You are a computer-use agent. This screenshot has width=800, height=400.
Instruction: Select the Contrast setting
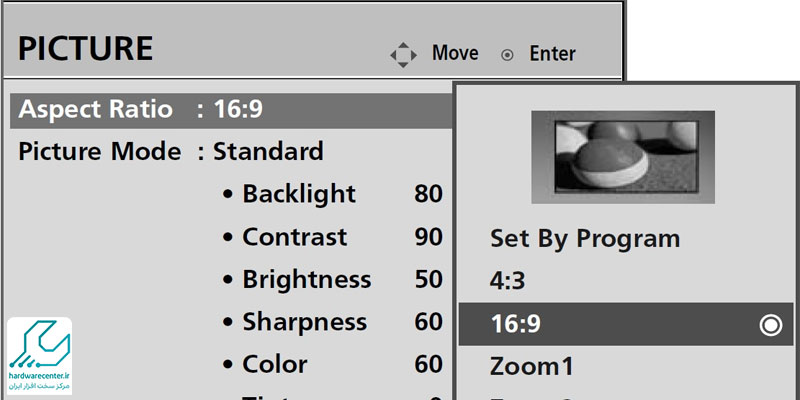pyautogui.click(x=294, y=237)
